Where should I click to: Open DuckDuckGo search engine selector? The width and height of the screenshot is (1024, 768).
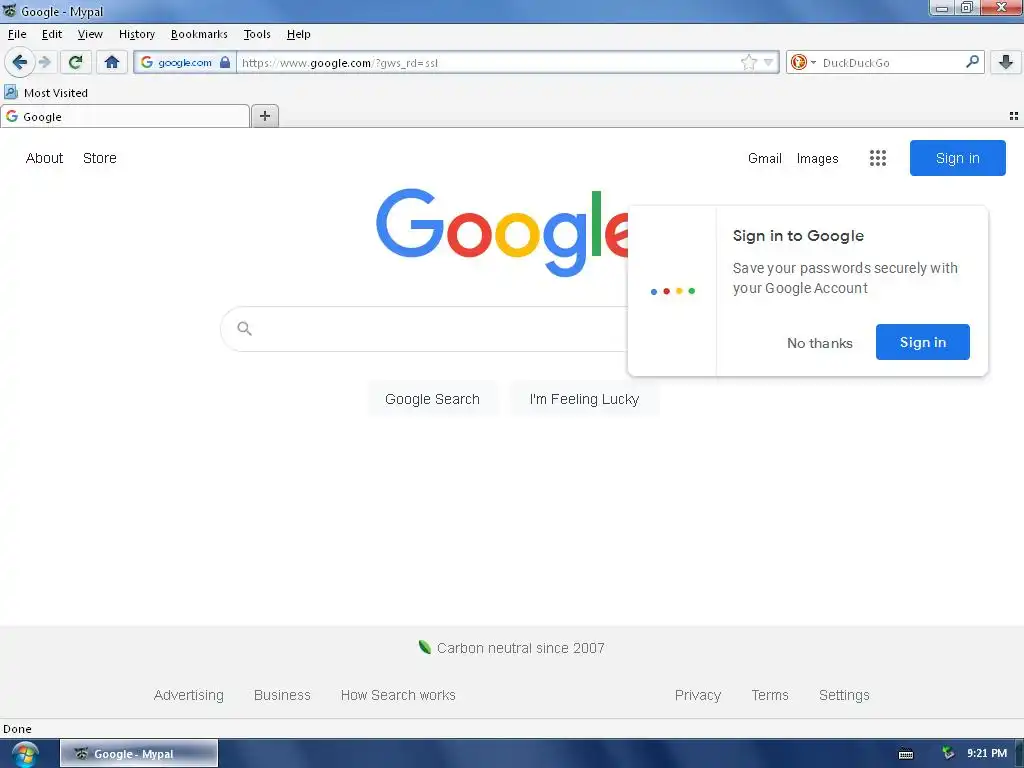click(803, 63)
